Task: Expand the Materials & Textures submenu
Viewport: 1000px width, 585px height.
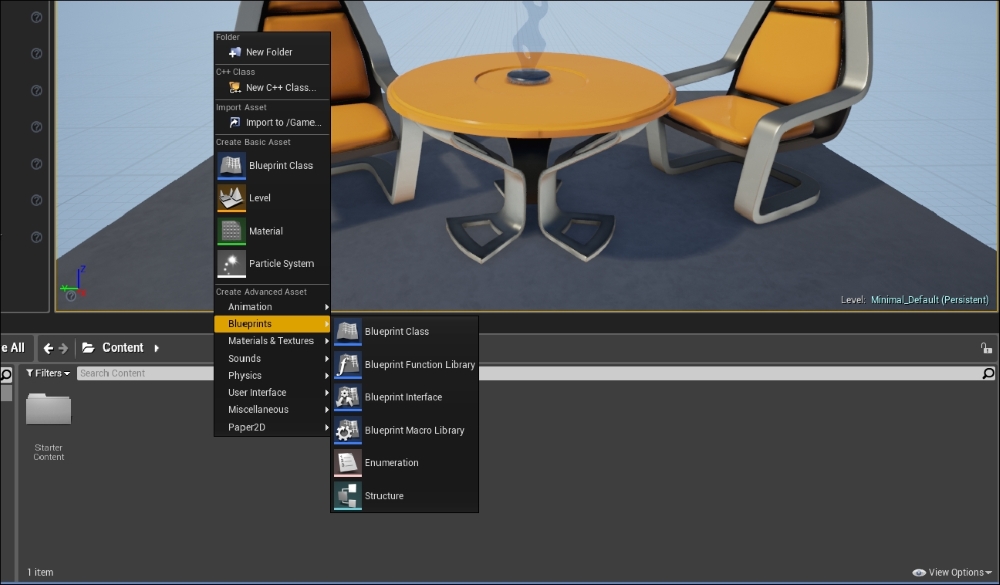Action: click(271, 341)
